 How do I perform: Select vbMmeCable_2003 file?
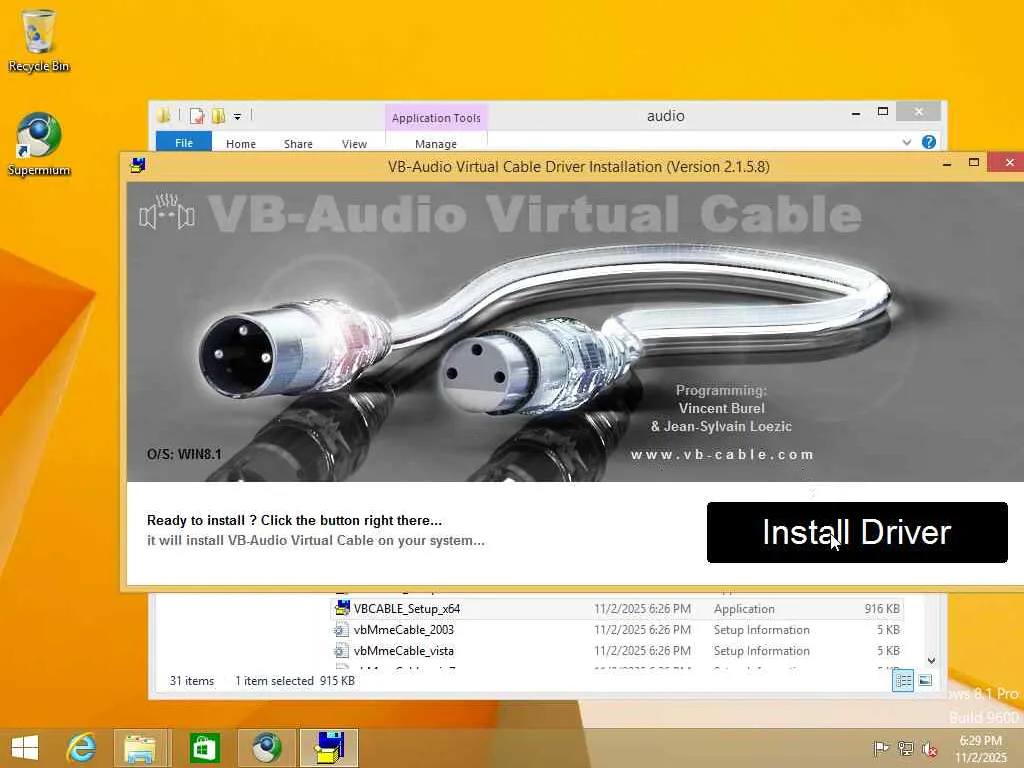(404, 630)
